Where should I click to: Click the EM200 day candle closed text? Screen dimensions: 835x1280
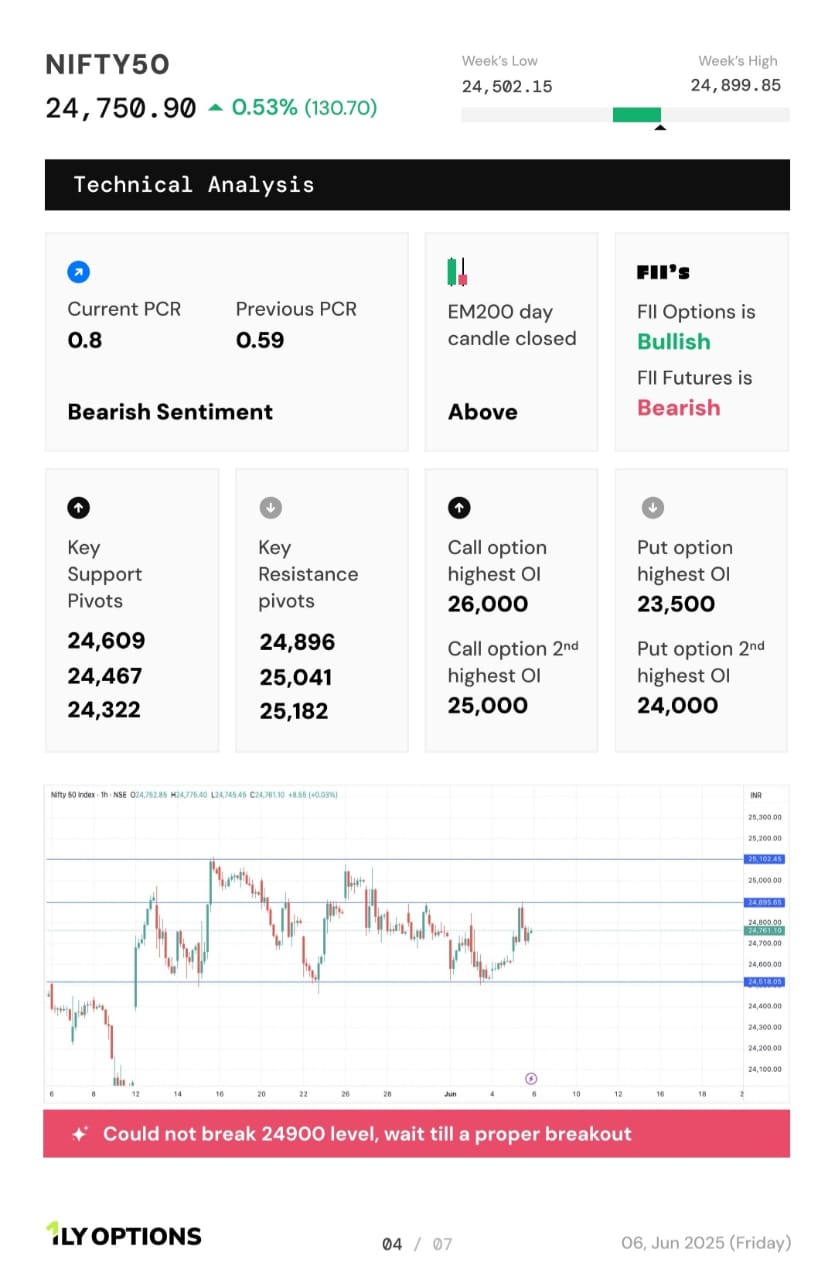click(x=512, y=325)
